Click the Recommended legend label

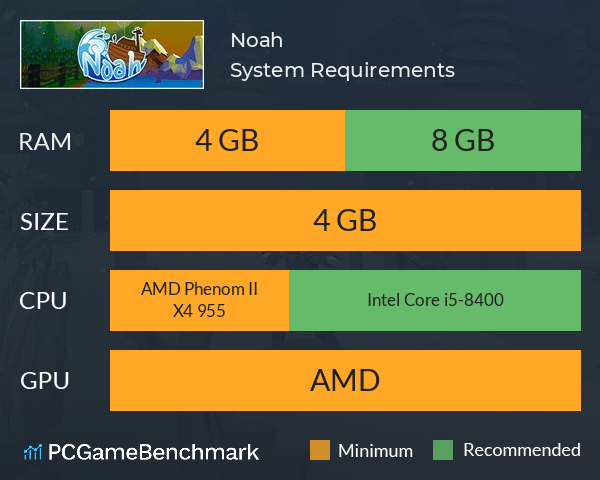522,450
